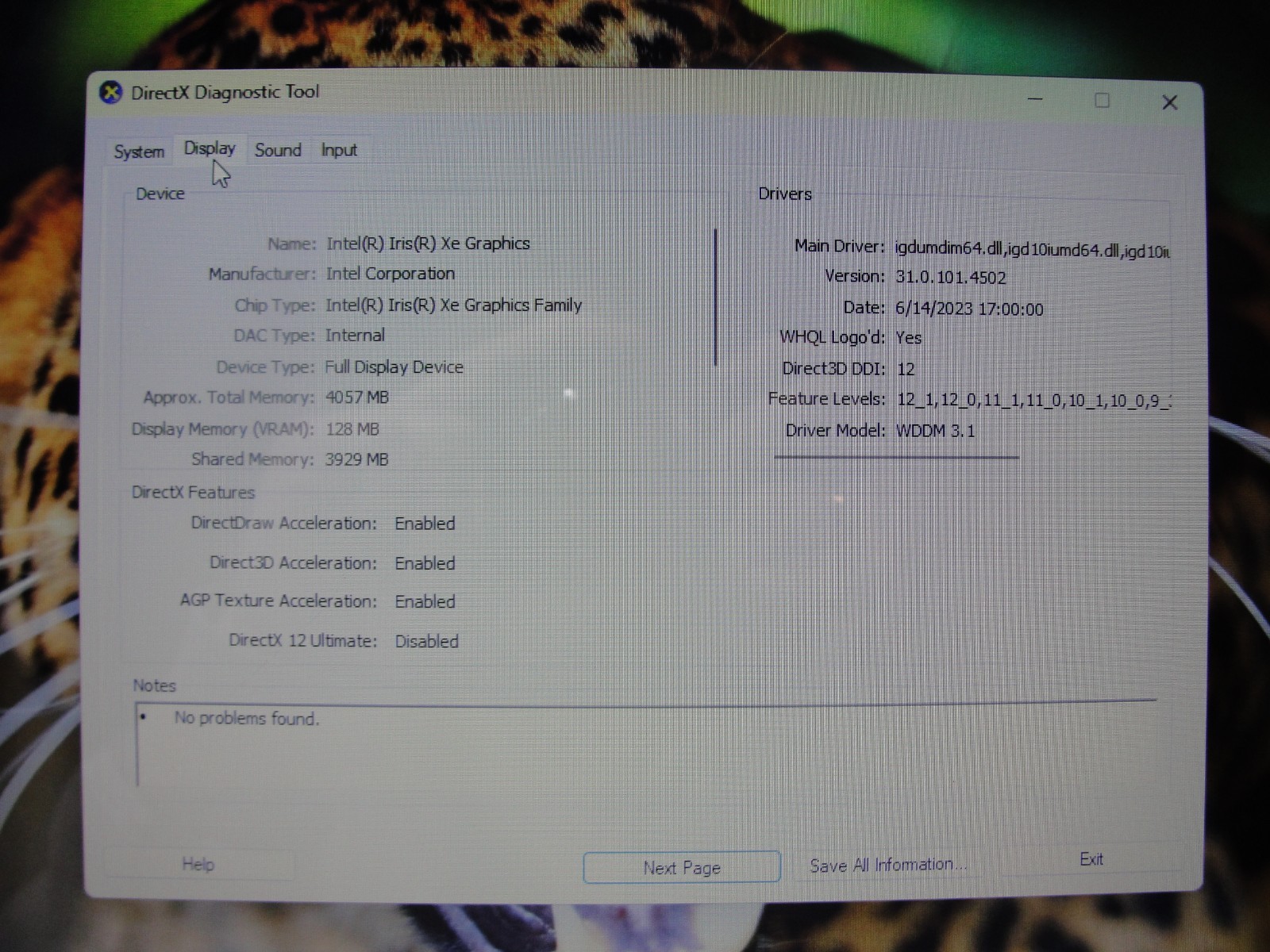Click the Next Page button
1270x952 pixels.
coord(682,867)
